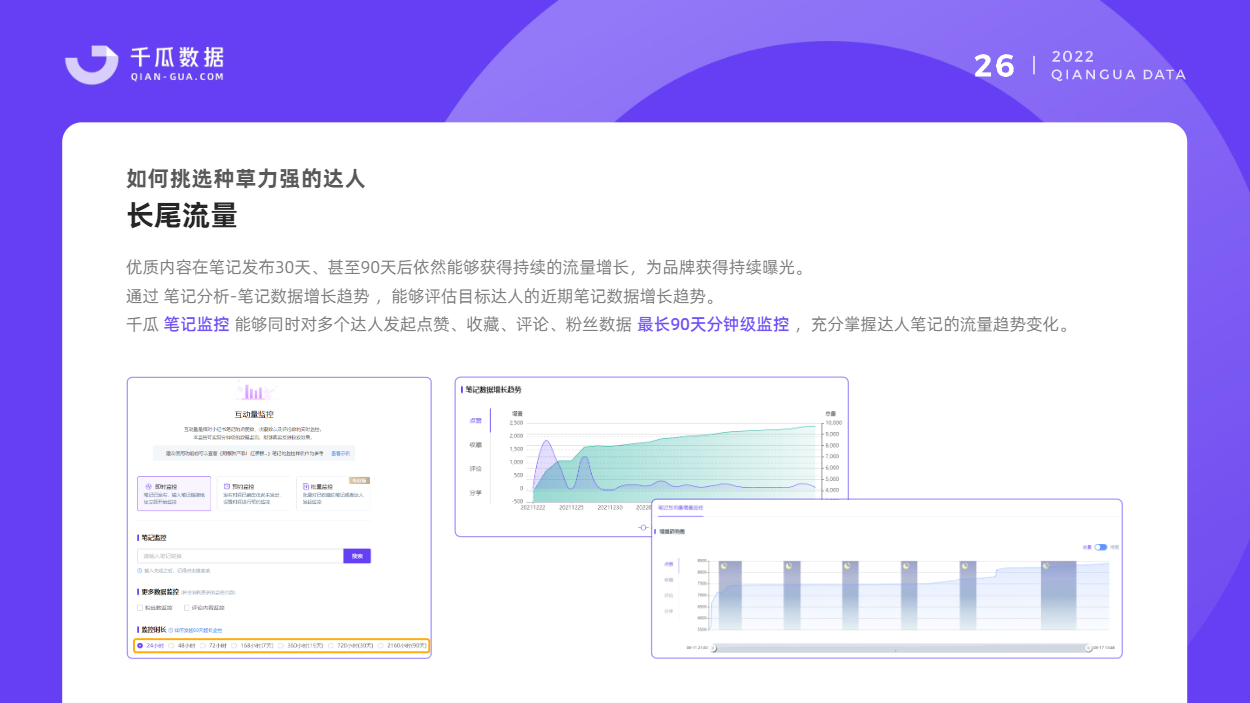Screen dimensions: 1250x703
Task: Open the 查看示例 link
Action: tap(340, 453)
